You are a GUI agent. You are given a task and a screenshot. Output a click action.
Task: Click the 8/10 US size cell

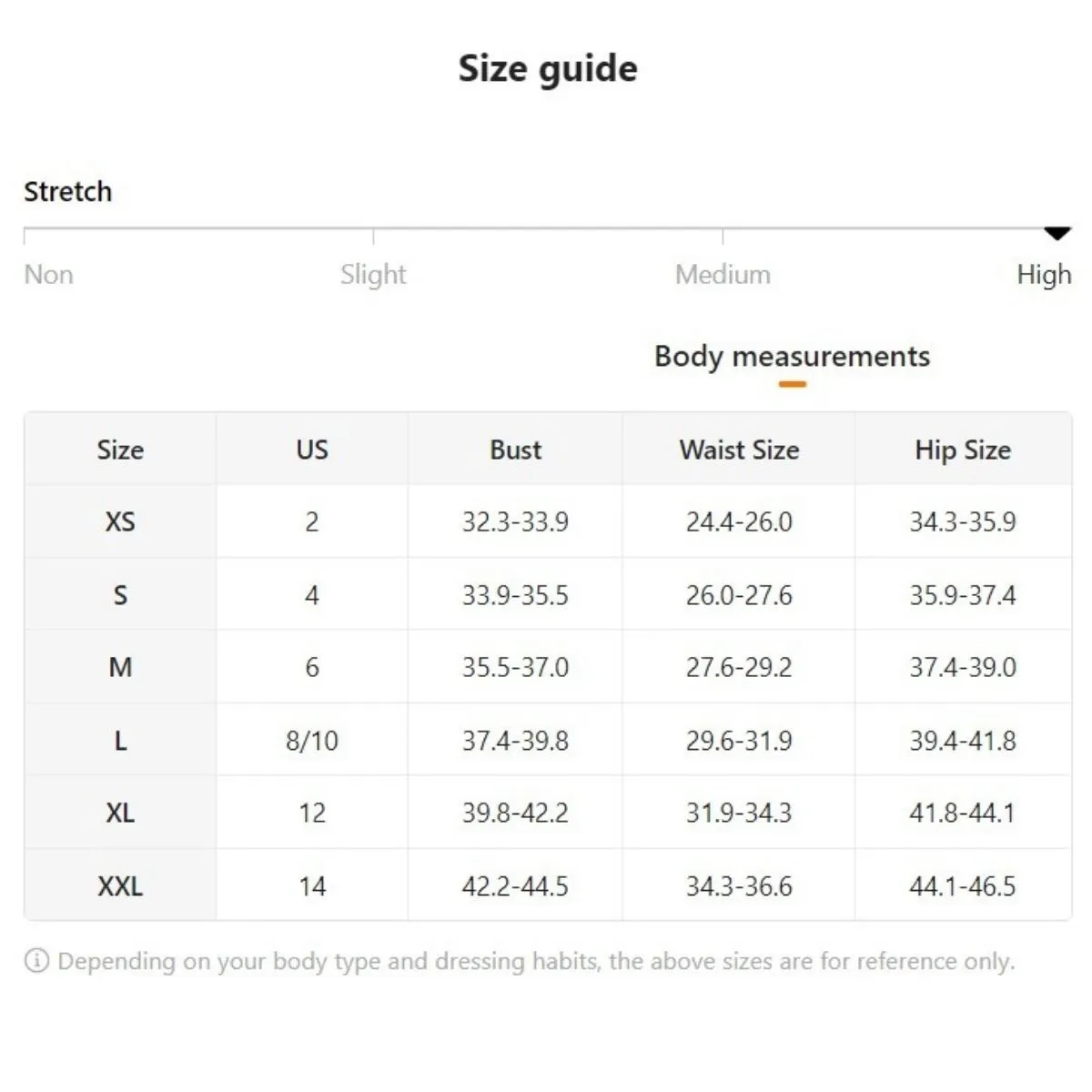[x=312, y=741]
